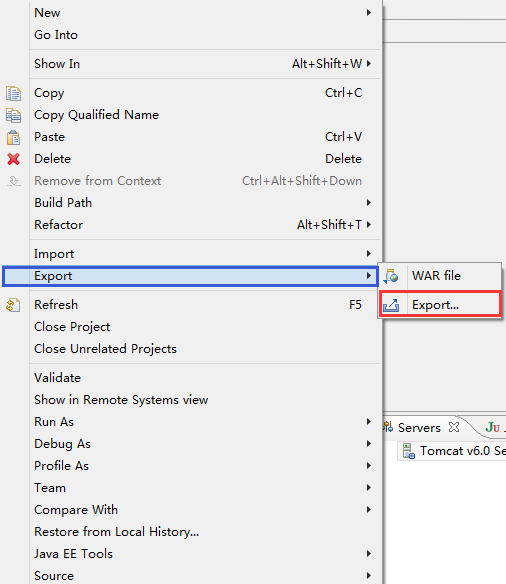Choose Delete from the context menu

205,159
